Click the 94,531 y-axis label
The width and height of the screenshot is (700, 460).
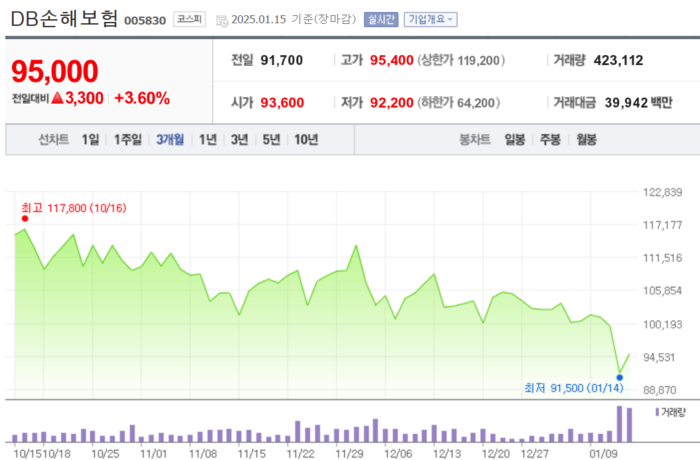(x=659, y=357)
